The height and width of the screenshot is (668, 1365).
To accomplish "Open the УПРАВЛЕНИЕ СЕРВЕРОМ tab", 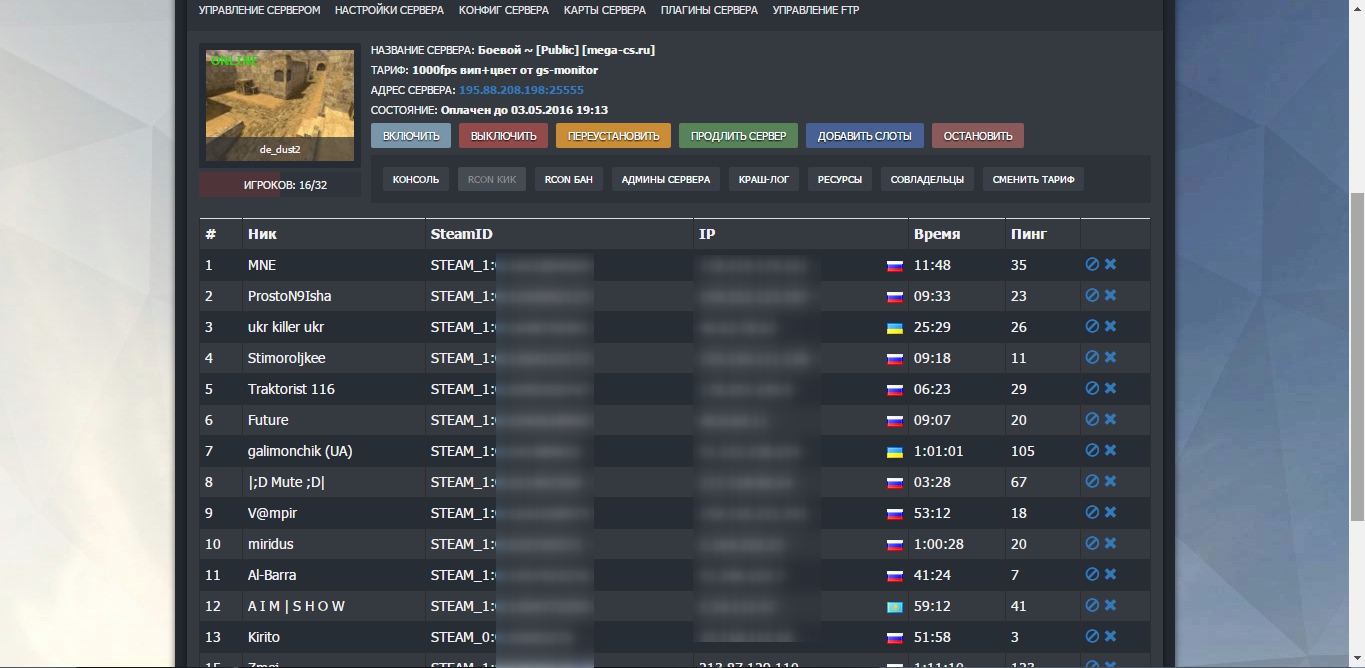I will pyautogui.click(x=259, y=10).
